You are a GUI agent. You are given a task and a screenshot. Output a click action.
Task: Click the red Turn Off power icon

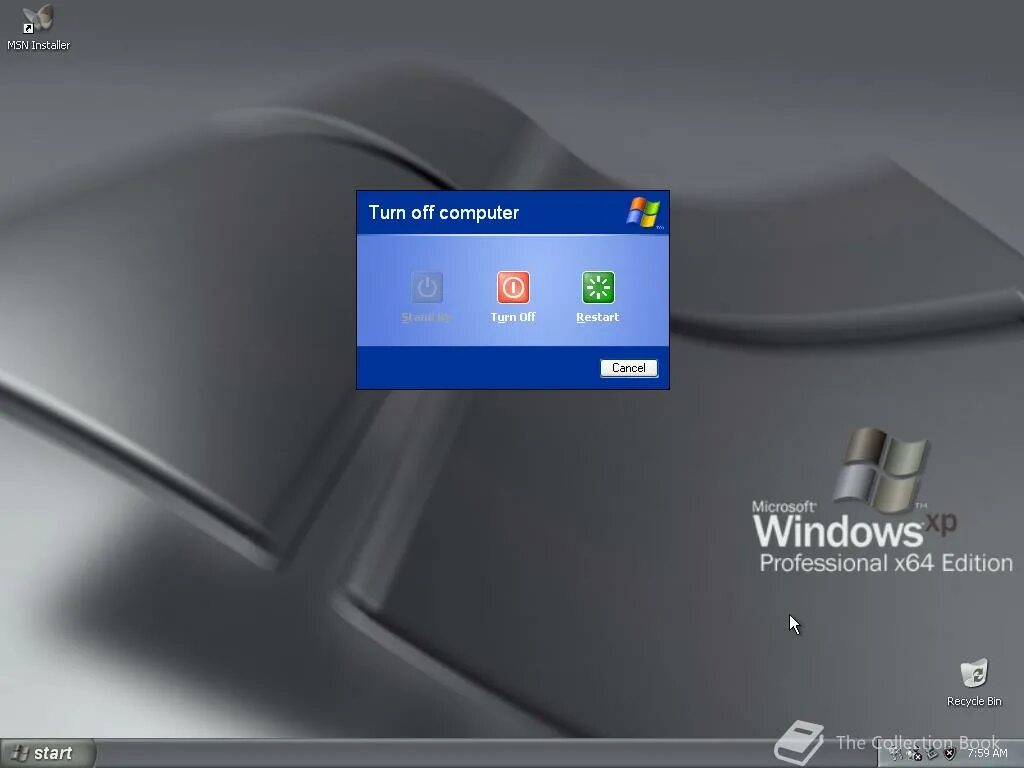513,287
